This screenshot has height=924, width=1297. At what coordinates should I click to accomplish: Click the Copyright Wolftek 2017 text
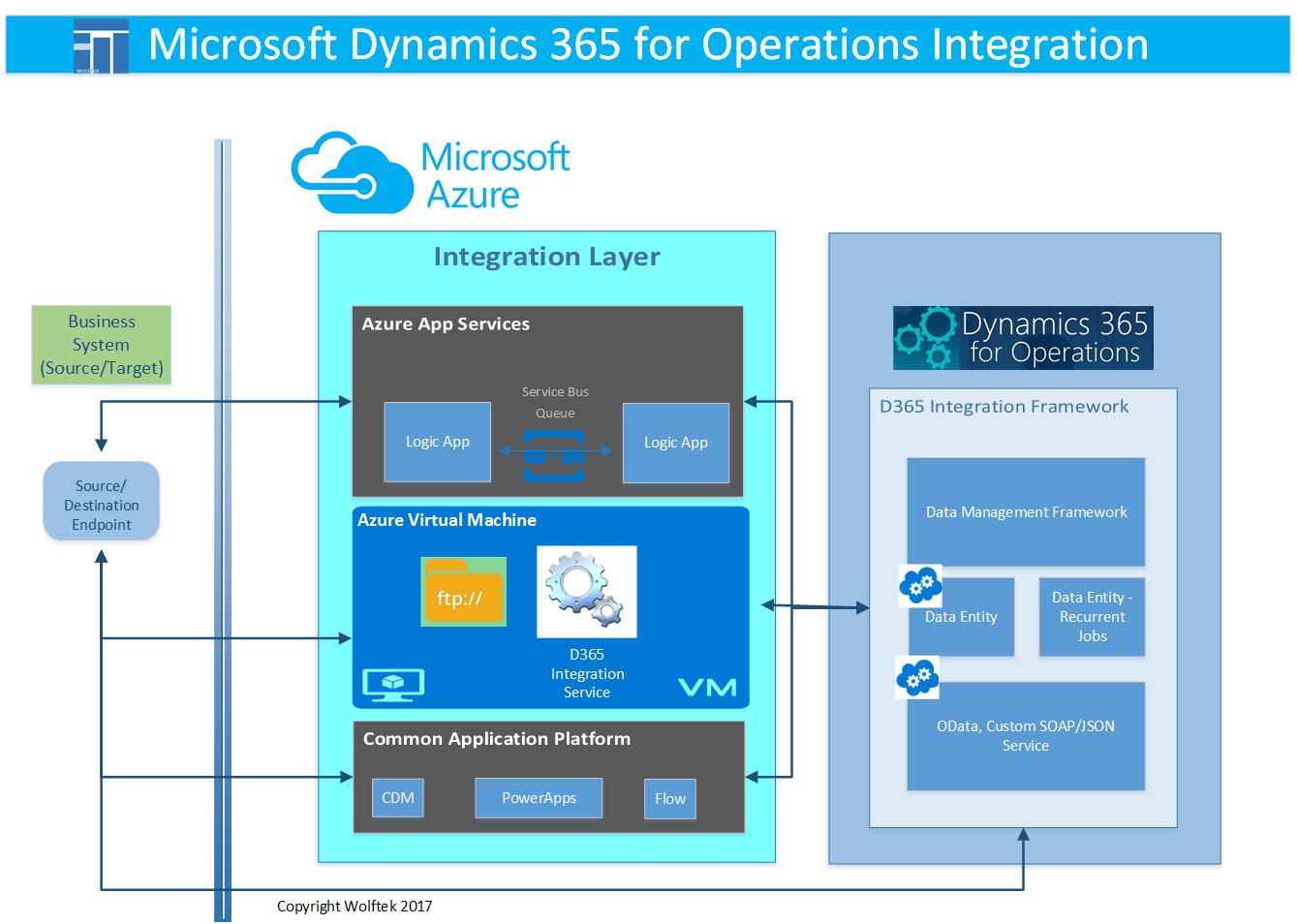(355, 907)
